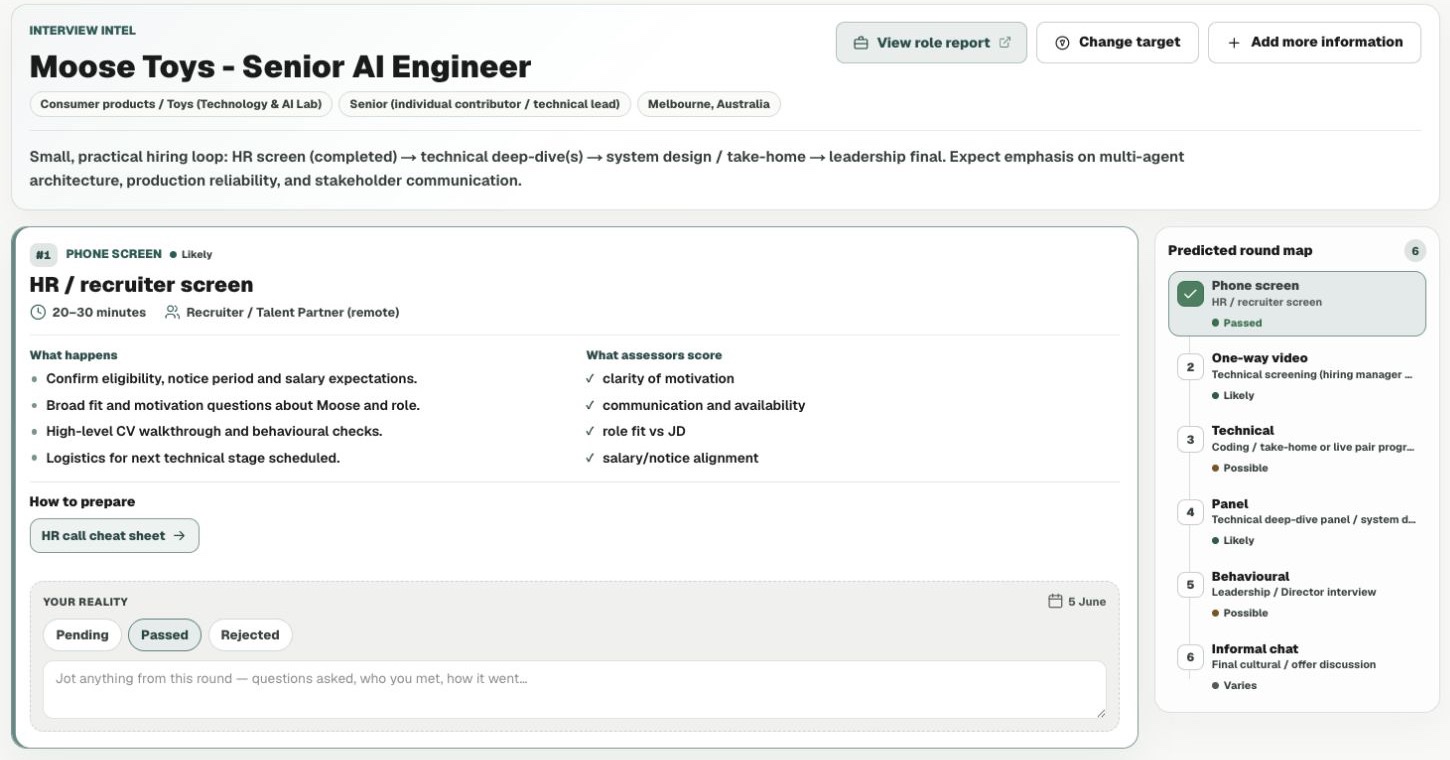Screen dimensions: 1450x760
Task: Click the calendar icon beside 5 June
Action: click(1055, 602)
